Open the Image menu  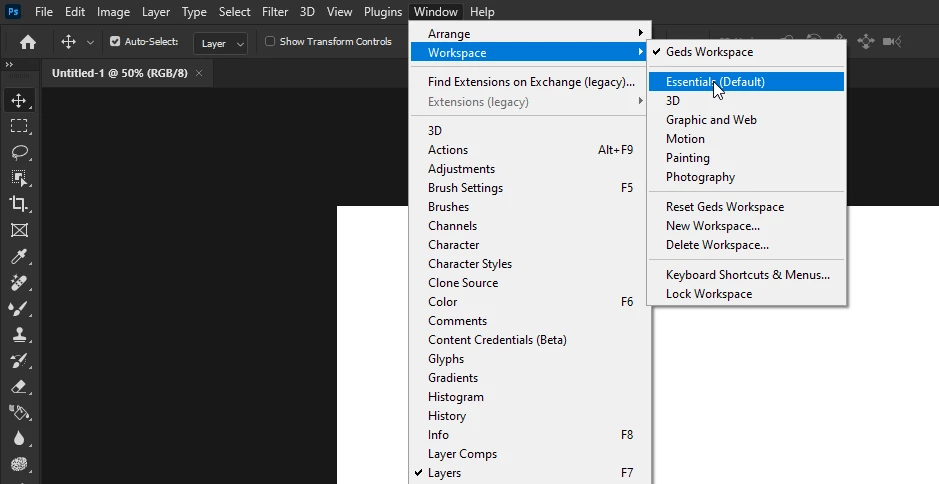click(113, 12)
